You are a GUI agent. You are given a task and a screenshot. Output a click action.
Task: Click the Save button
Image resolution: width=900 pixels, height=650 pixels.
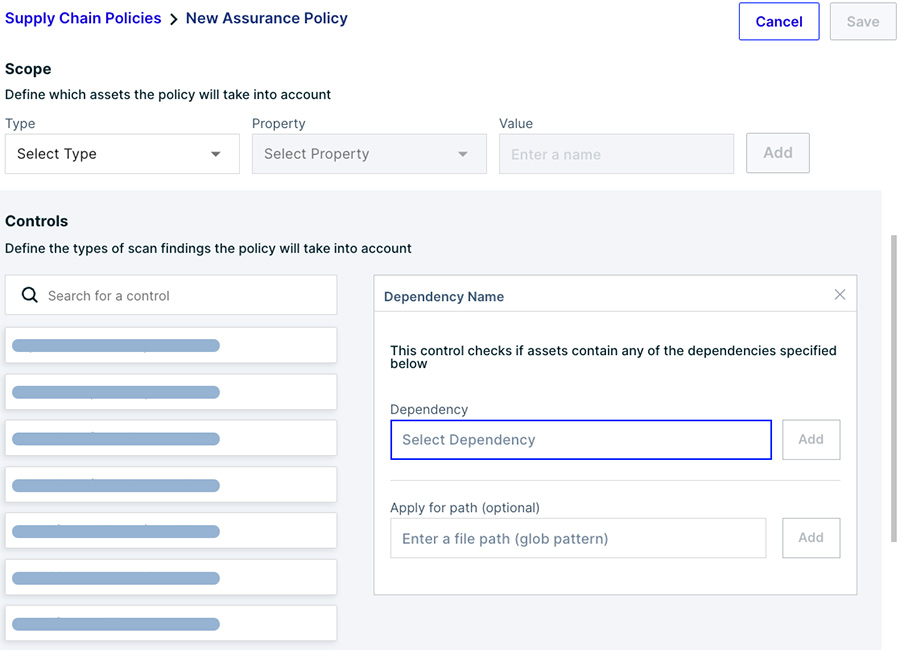point(863,21)
